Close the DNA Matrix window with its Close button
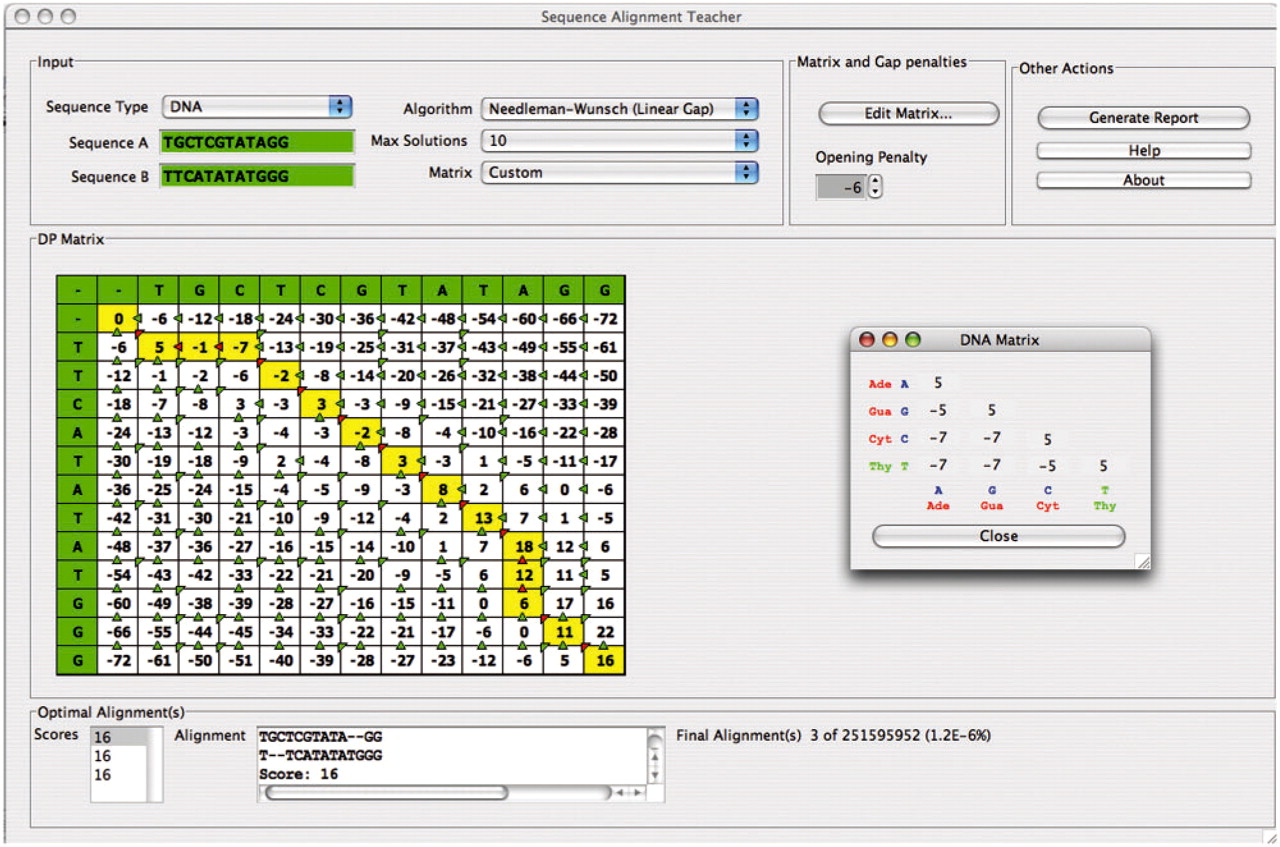This screenshot has width=1280, height=847. click(x=997, y=536)
